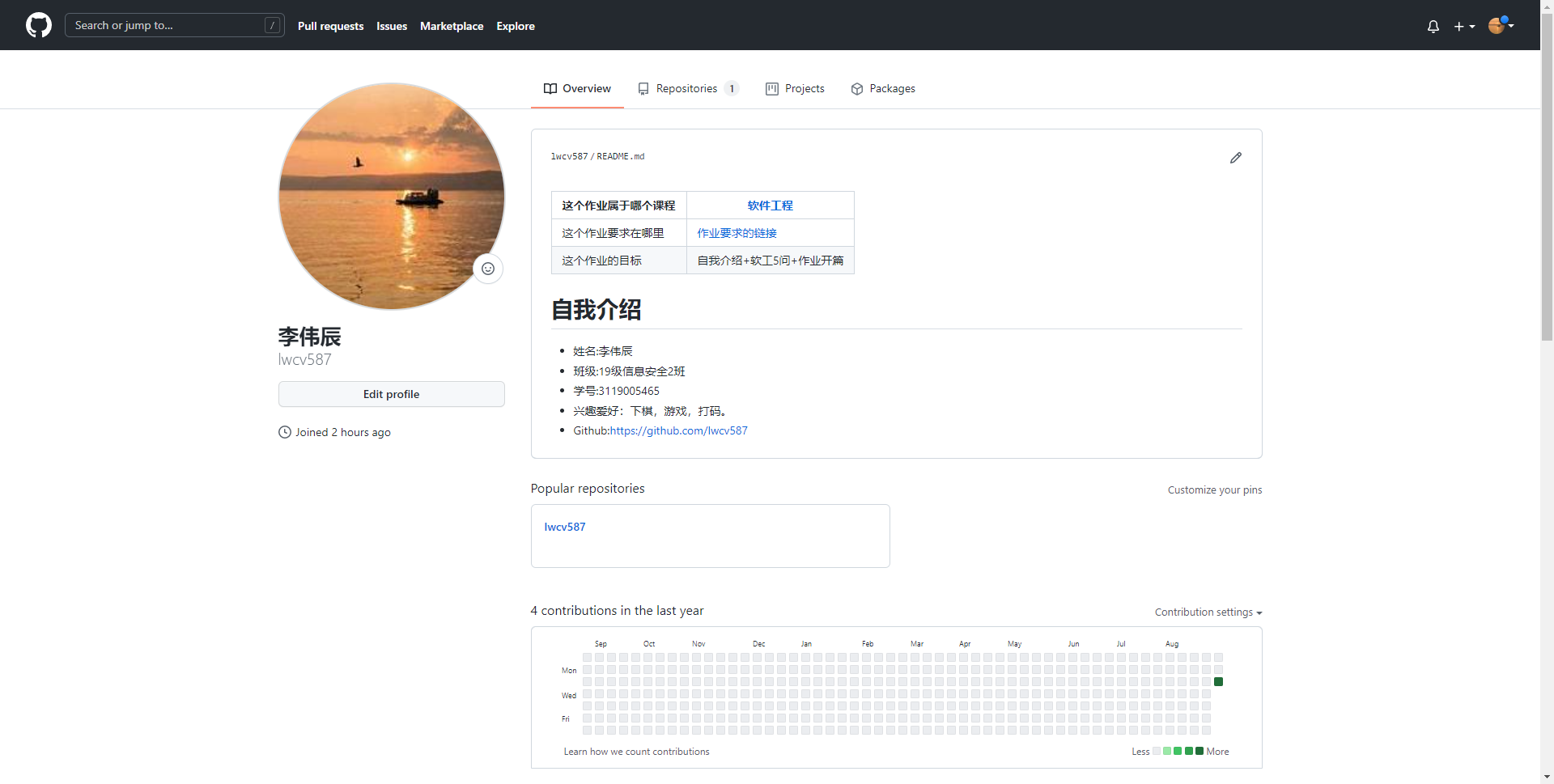Screen dimensions: 1554x784
Task: Click the GitHub octocat logo
Action: point(39,25)
